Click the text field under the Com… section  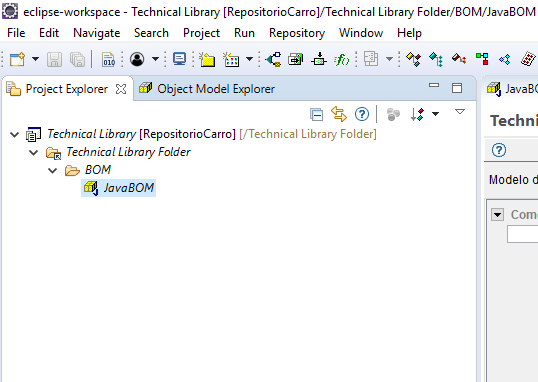[x=523, y=234]
